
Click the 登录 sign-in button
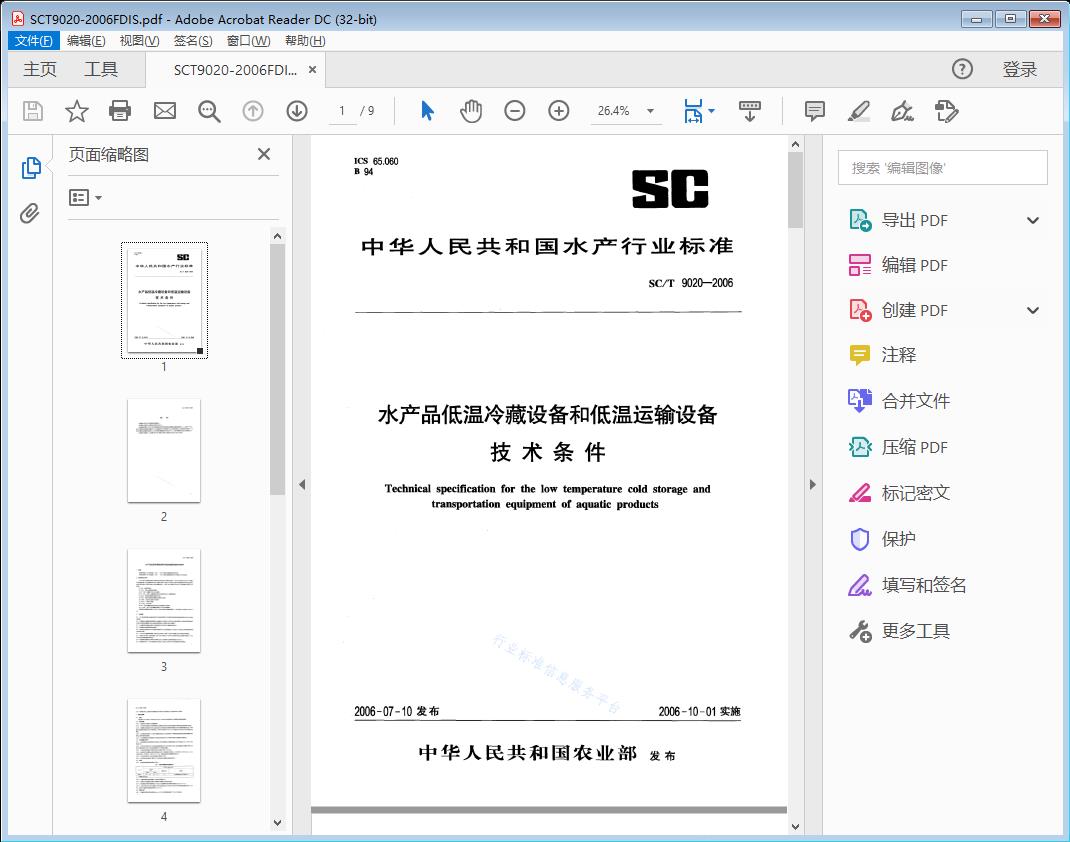point(1019,69)
